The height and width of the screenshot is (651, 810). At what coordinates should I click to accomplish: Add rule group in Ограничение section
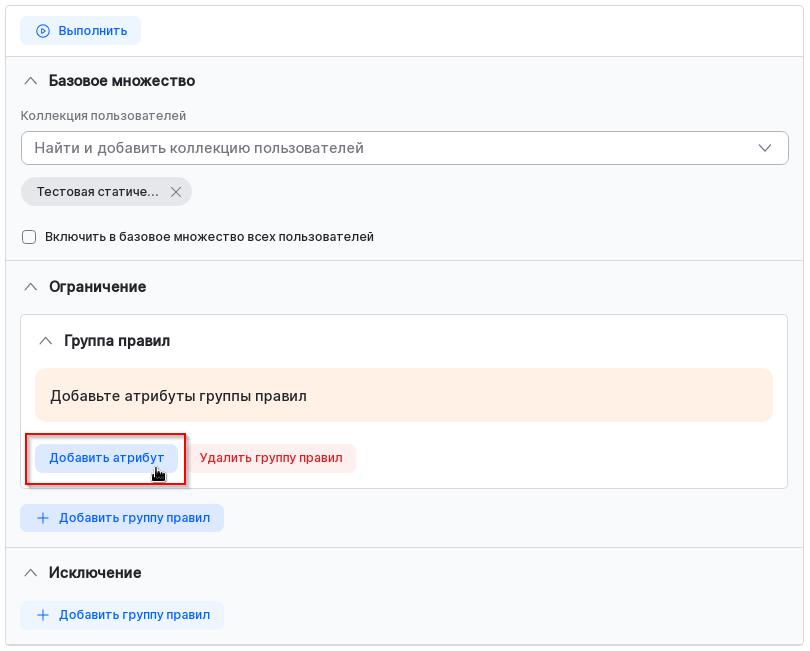[122, 518]
